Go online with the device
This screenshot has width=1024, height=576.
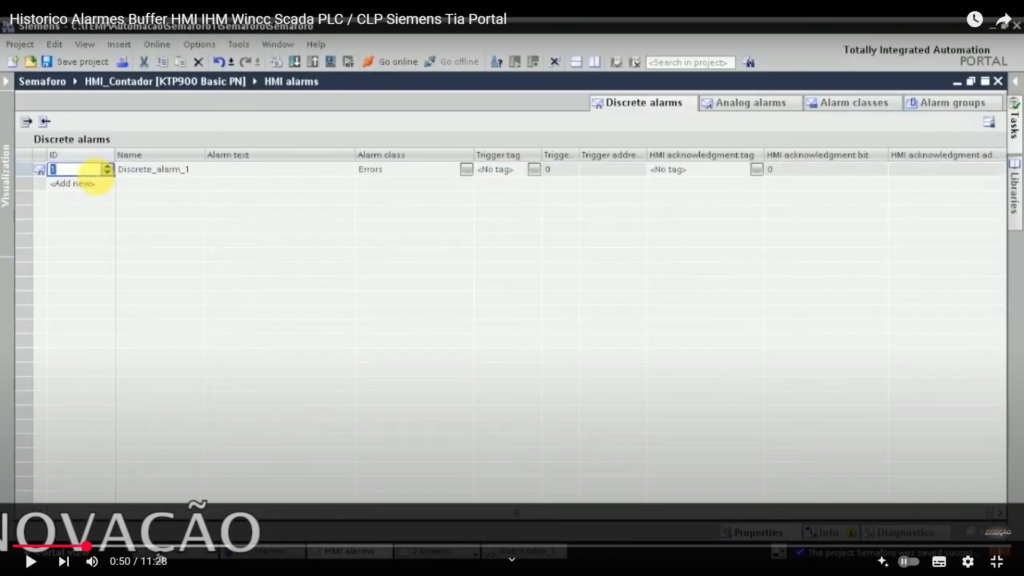pos(391,62)
